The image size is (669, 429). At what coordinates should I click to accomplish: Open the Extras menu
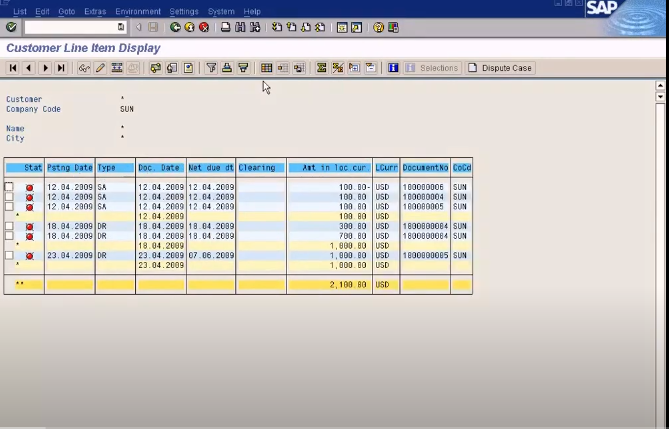click(95, 12)
